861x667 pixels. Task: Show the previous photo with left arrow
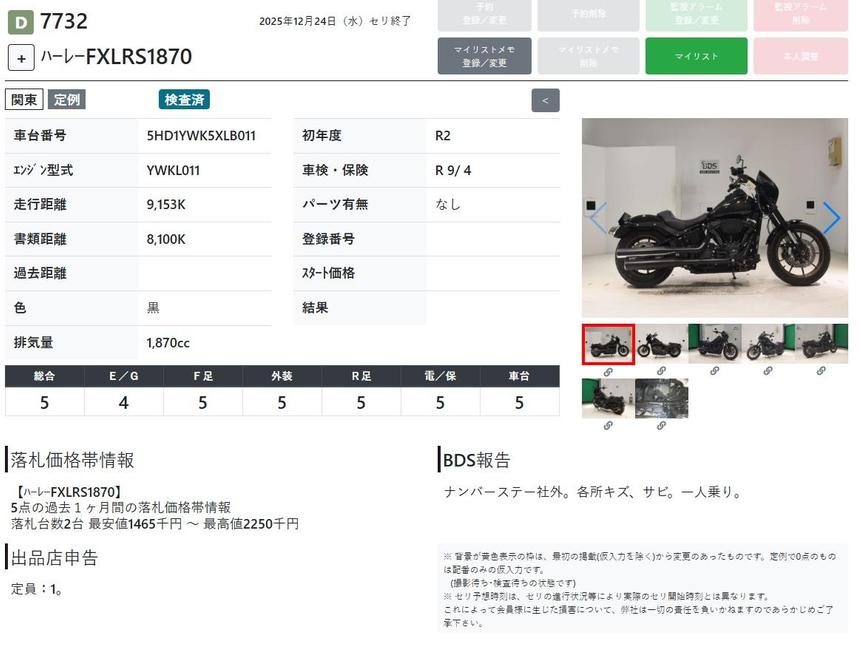point(598,218)
